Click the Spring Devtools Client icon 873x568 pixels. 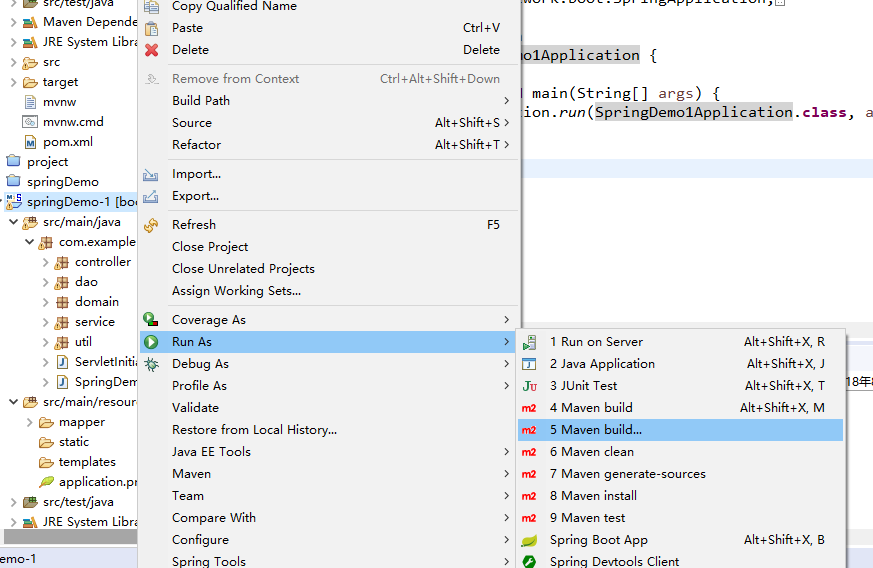point(529,561)
